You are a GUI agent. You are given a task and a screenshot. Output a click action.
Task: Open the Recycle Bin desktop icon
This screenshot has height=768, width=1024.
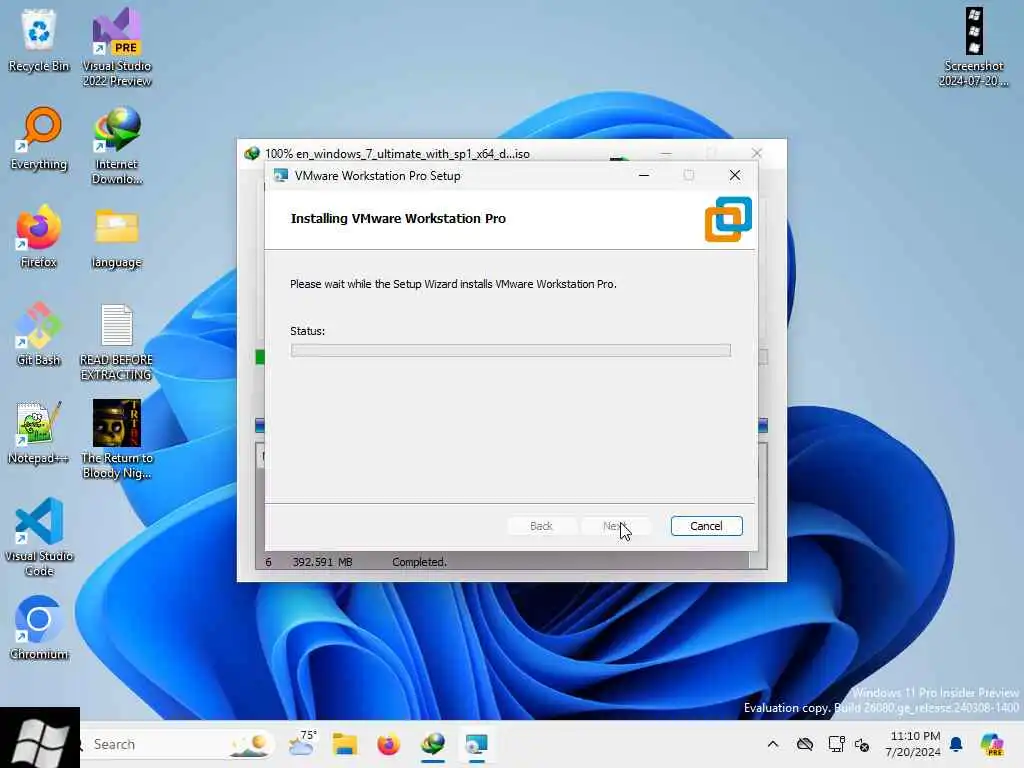pyautogui.click(x=39, y=40)
